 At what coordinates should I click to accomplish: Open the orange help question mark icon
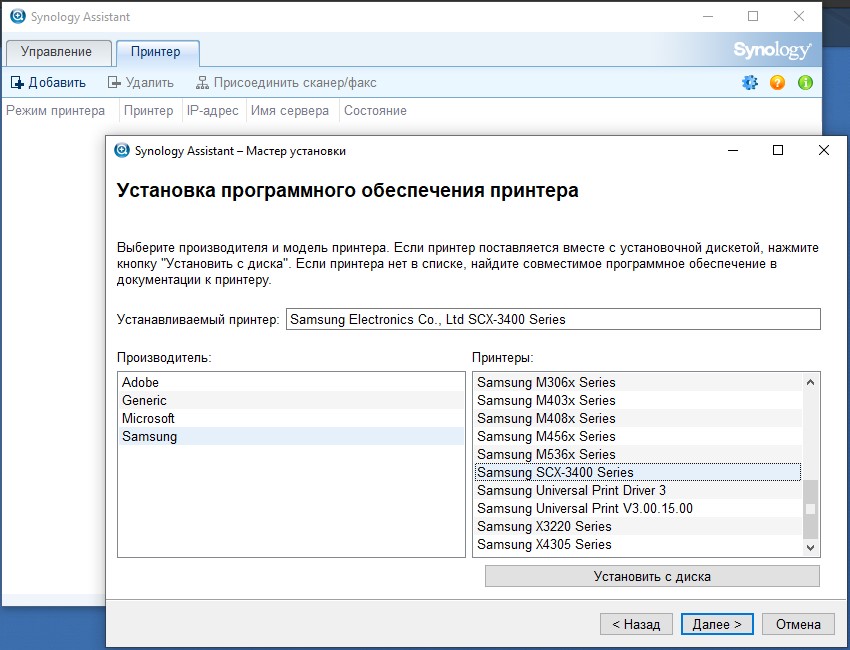point(777,82)
